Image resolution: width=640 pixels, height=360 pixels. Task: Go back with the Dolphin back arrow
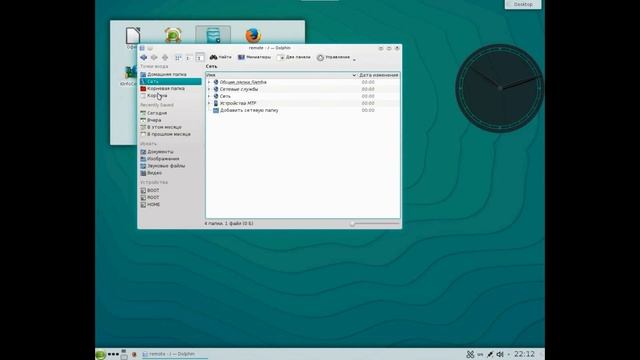tap(144, 58)
